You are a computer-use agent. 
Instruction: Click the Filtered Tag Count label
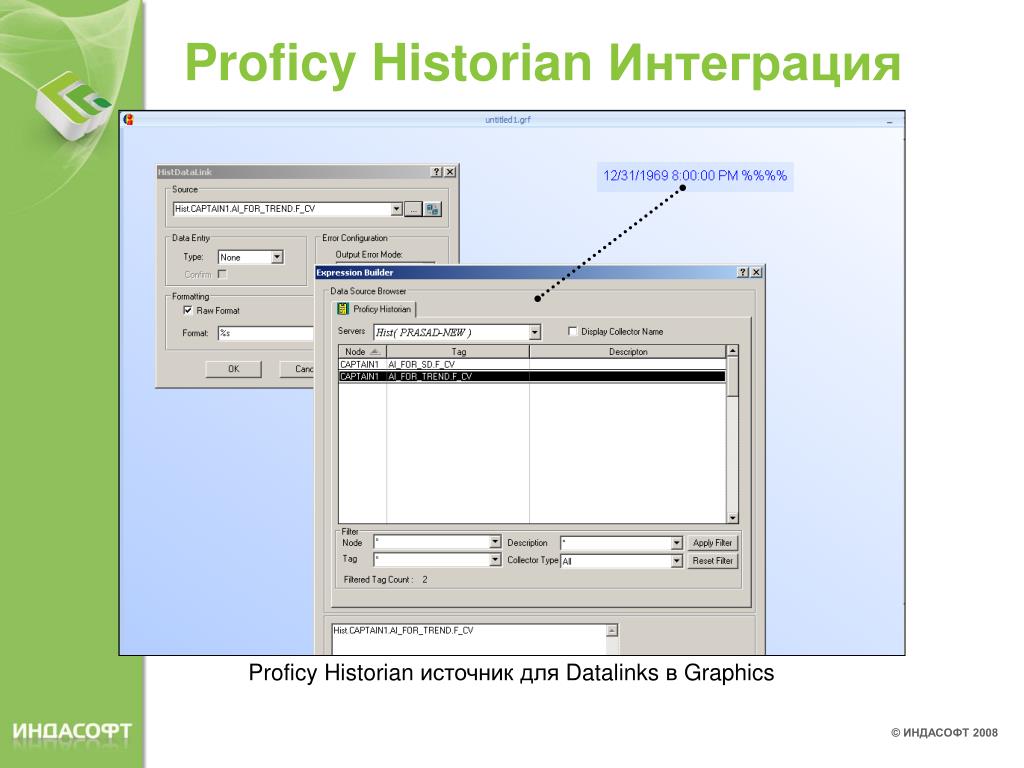click(378, 579)
